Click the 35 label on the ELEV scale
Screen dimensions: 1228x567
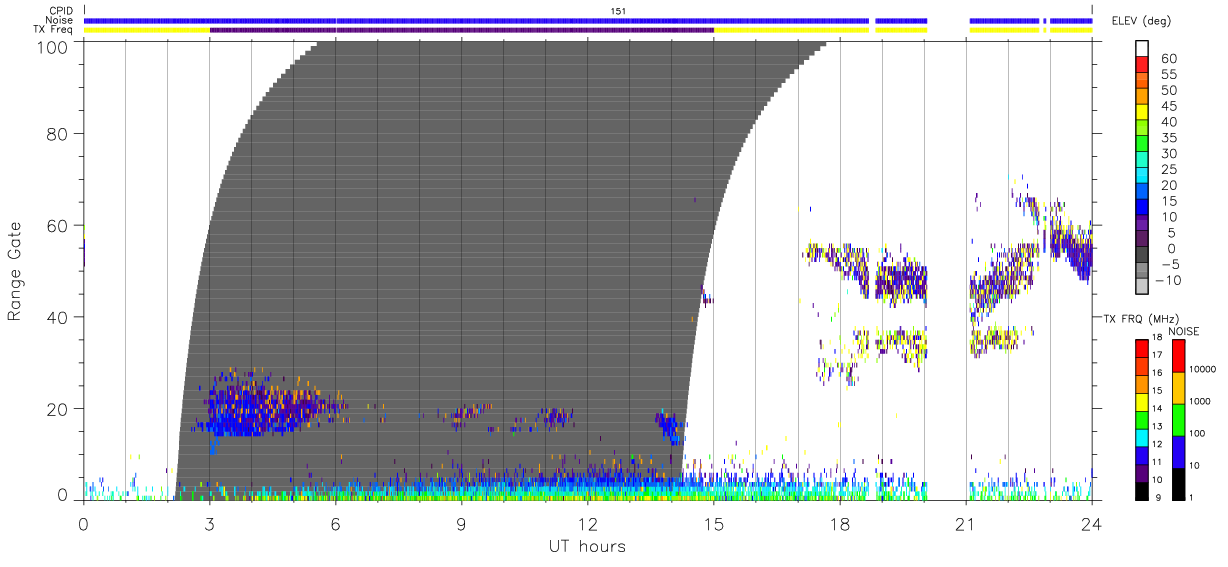(x=1169, y=138)
